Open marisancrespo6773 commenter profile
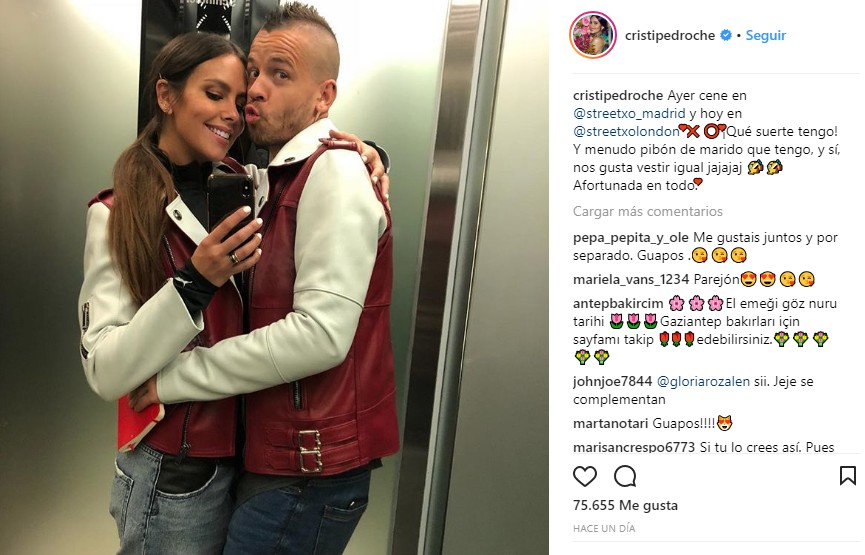 (634, 447)
